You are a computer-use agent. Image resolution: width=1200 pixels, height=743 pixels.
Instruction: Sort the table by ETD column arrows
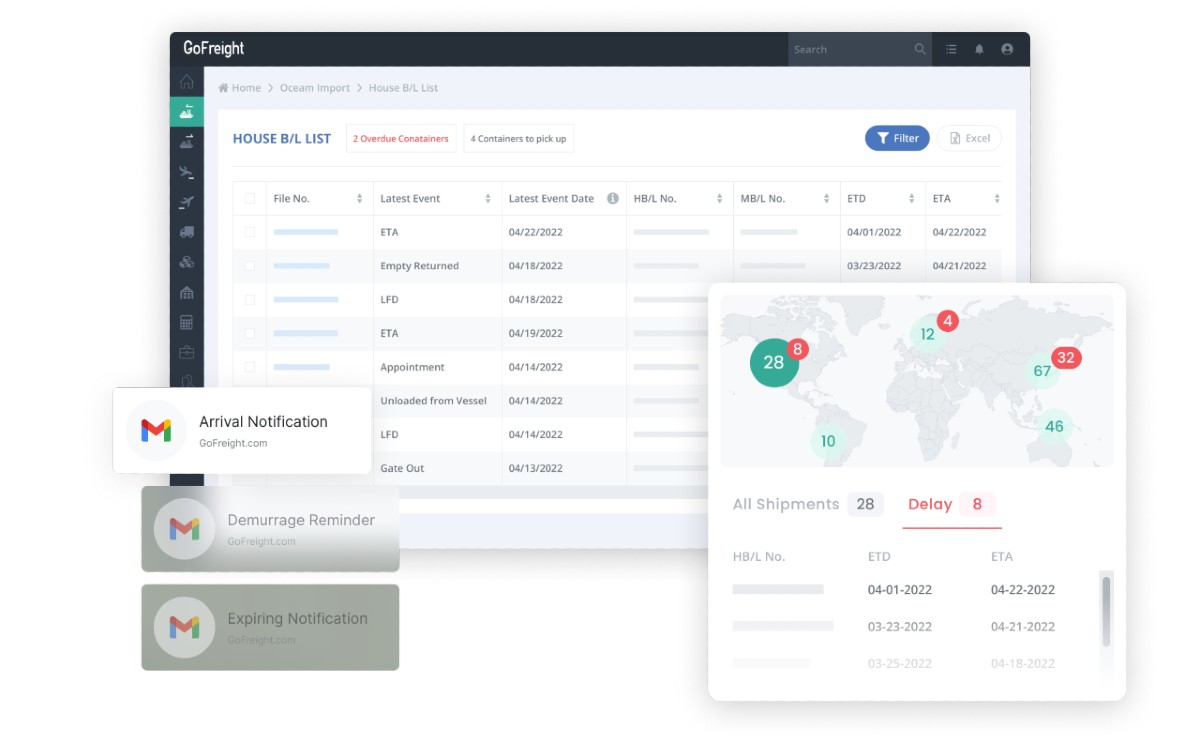point(912,199)
